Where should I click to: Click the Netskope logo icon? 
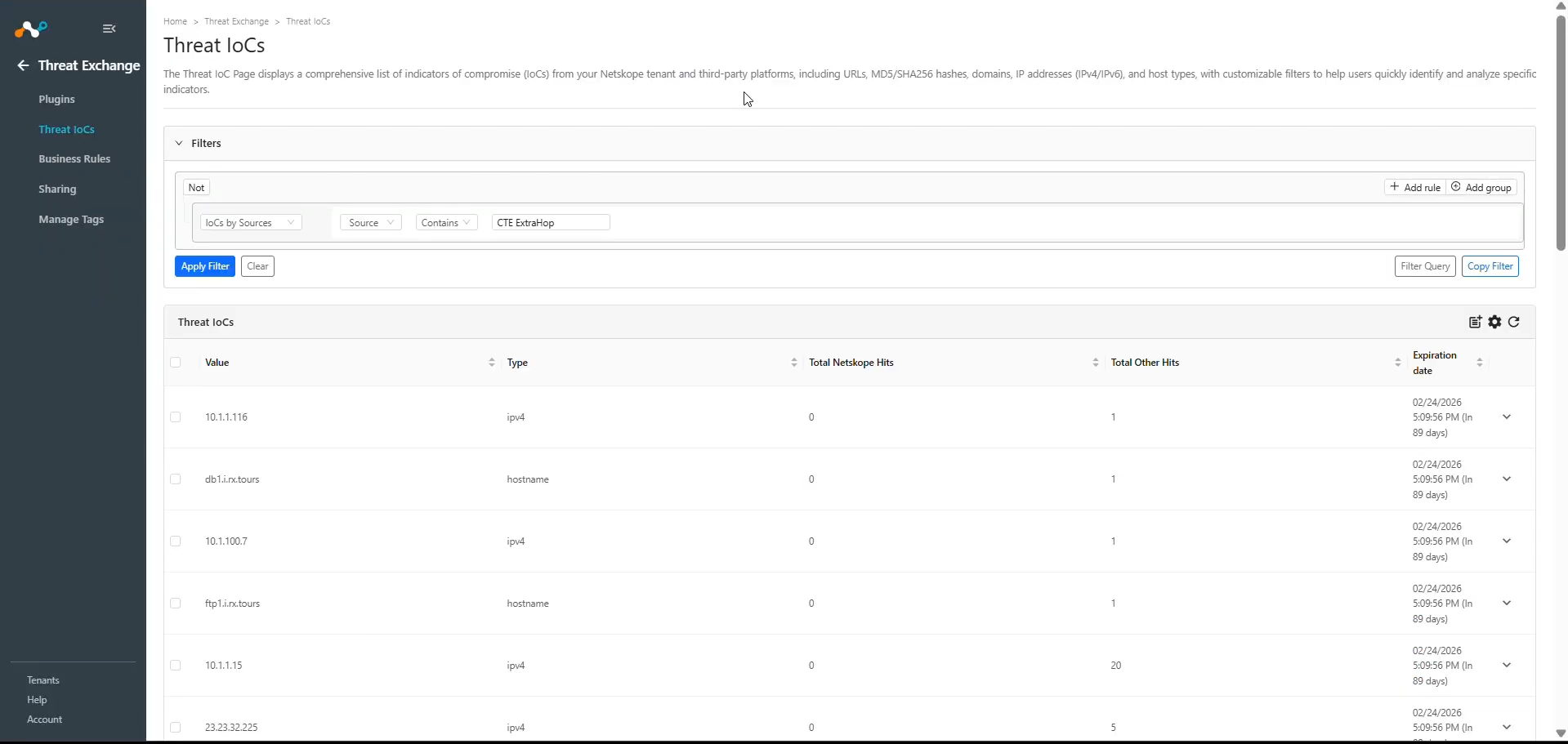(x=31, y=29)
